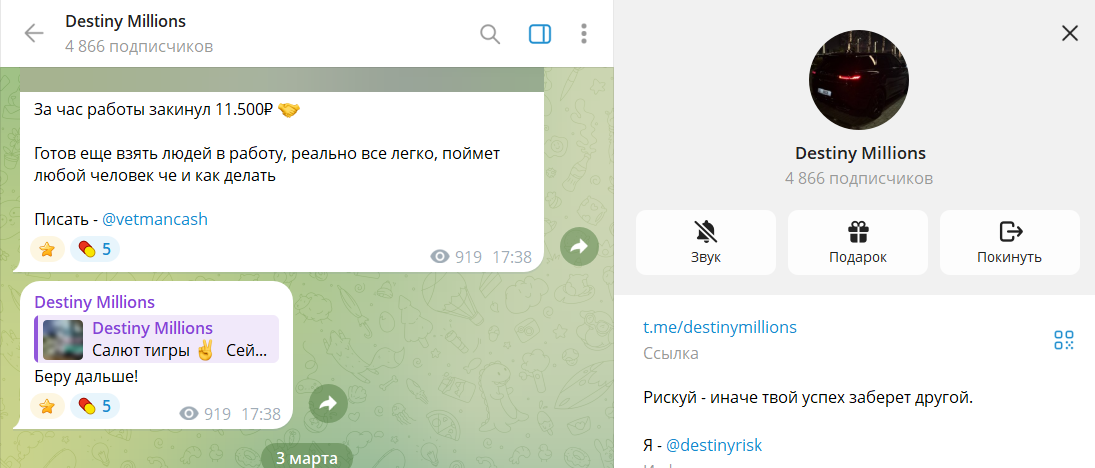Image resolution: width=1095 pixels, height=468 pixels.
Task: Show the channel QR code
Action: (x=1064, y=340)
